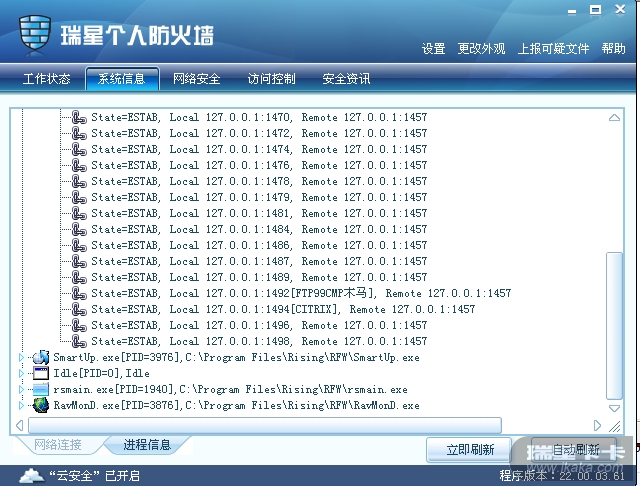Select rsmain.exe[PID=1940] row text

(x=230, y=389)
